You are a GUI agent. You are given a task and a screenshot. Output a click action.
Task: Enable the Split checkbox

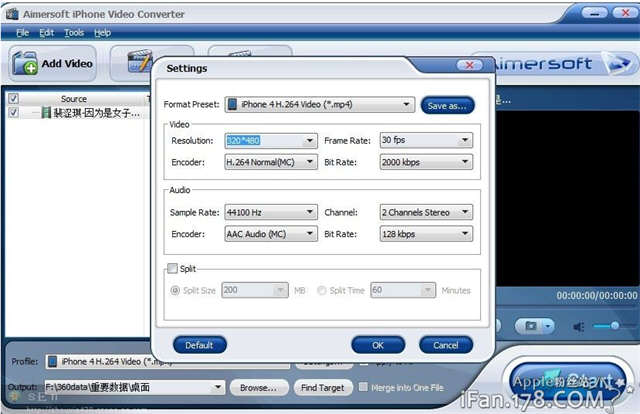coord(174,268)
